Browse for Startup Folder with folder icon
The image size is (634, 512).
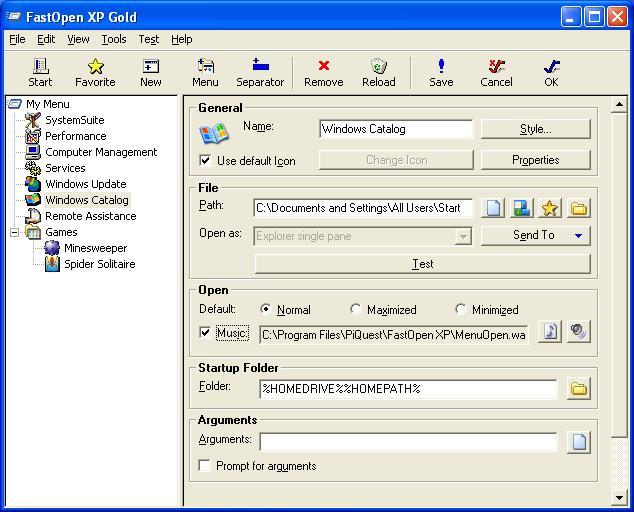579,389
